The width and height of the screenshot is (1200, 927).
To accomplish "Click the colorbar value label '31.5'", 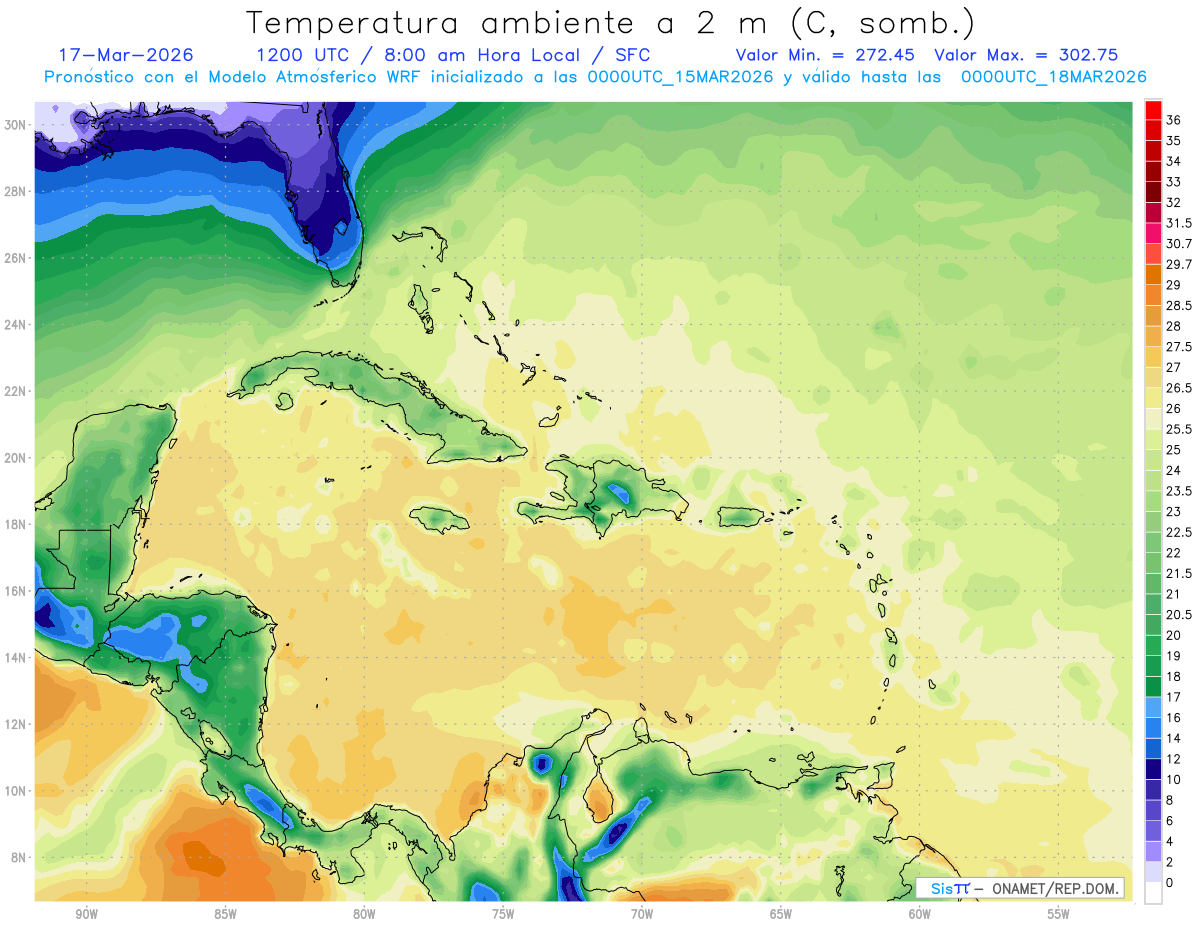I will (x=1179, y=223).
